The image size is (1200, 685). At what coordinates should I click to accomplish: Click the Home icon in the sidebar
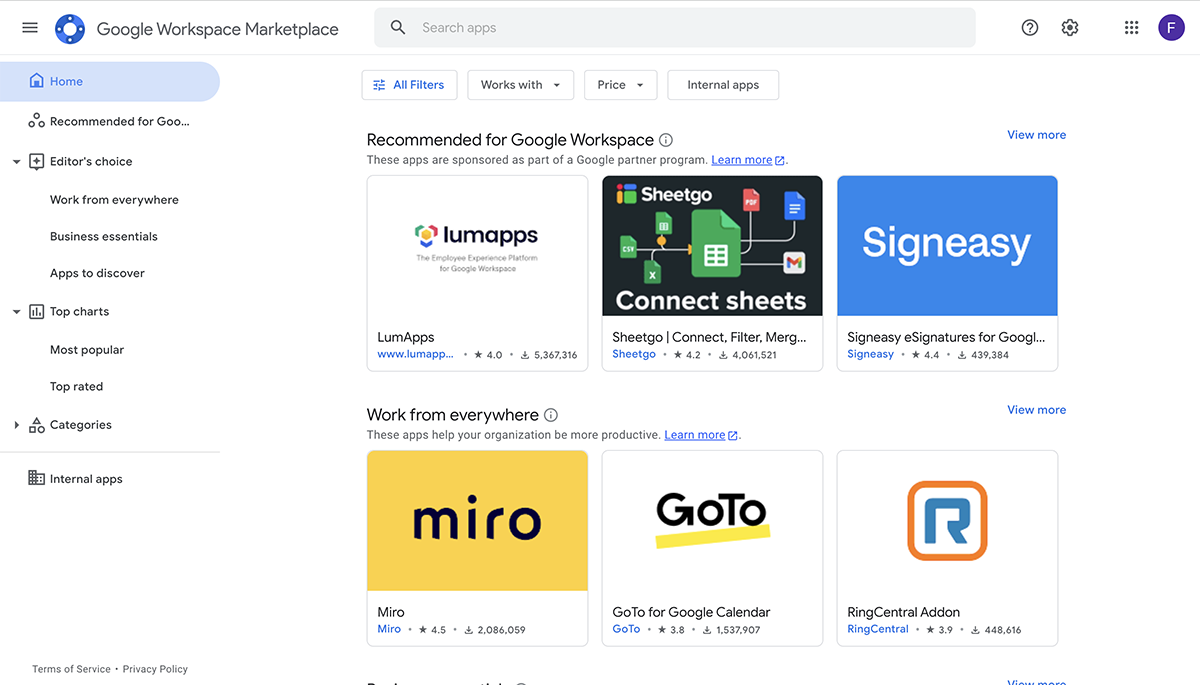(x=37, y=81)
